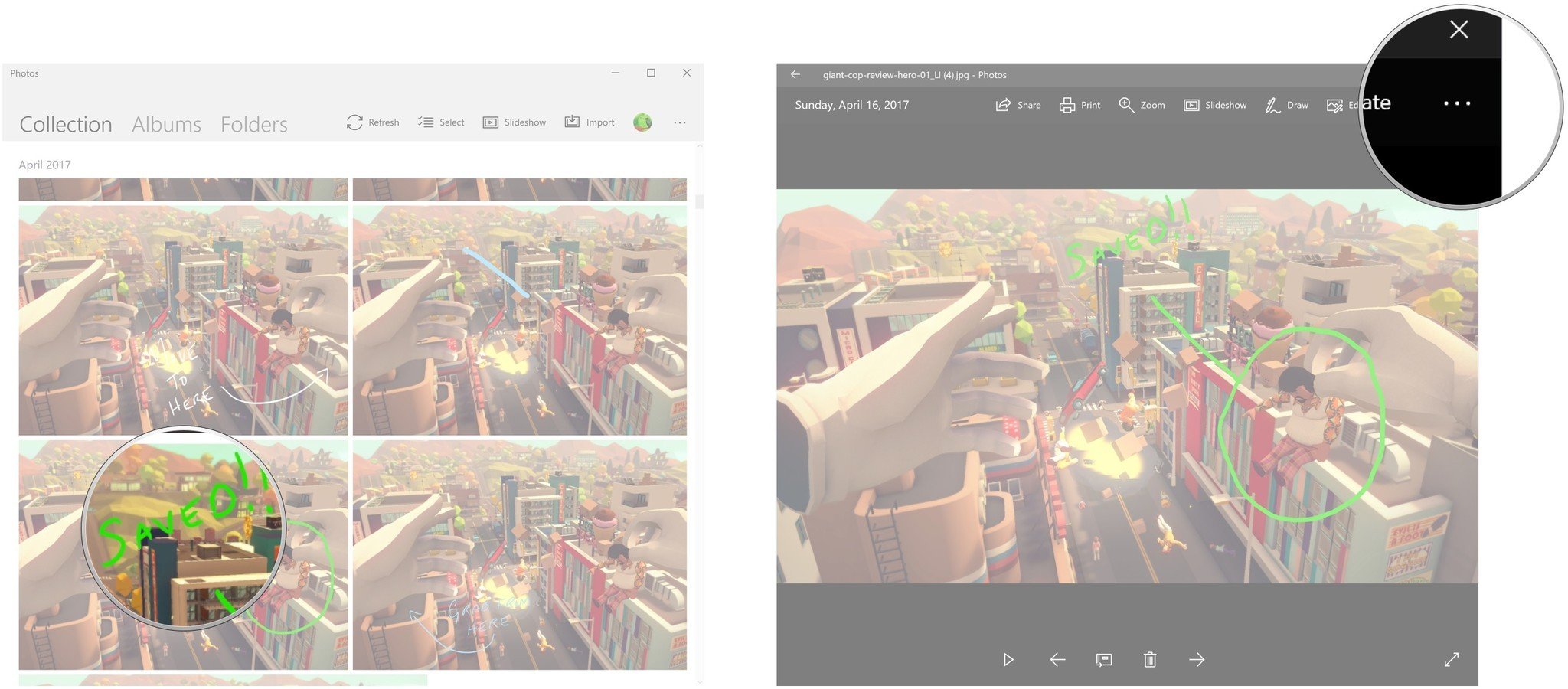Click the Edit image icon
The image size is (1568, 689).
[1334, 106]
